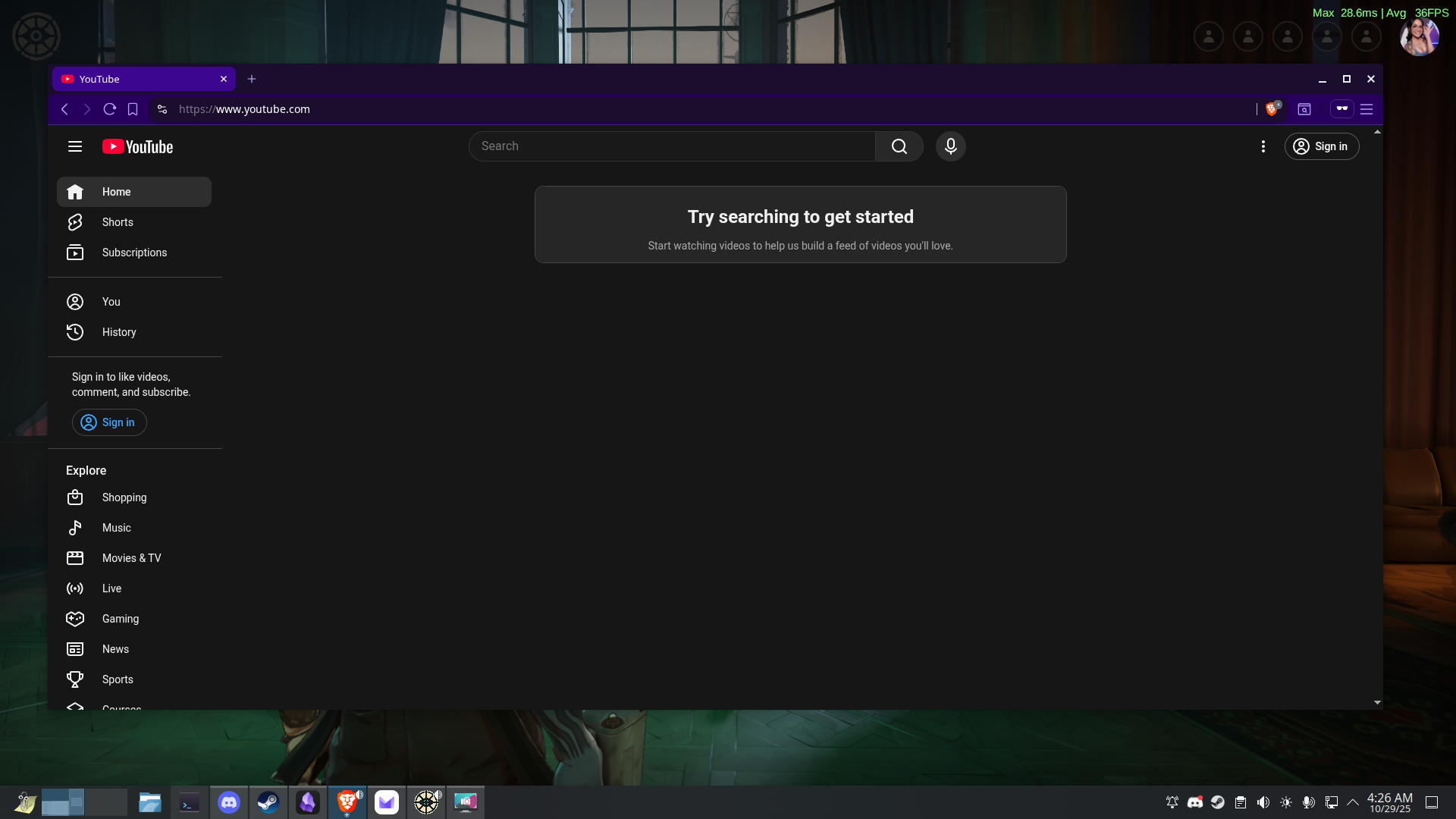Open Discord from the taskbar
The image size is (1456, 819).
click(229, 802)
